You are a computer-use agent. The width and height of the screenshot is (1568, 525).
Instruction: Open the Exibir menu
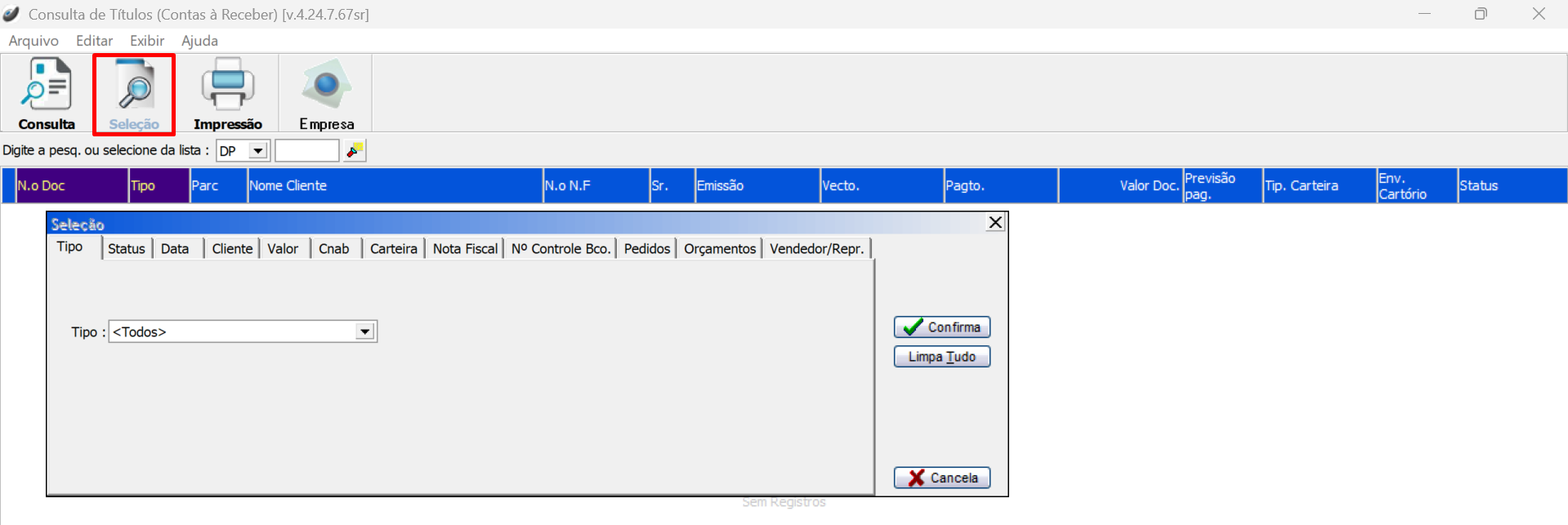click(x=147, y=41)
